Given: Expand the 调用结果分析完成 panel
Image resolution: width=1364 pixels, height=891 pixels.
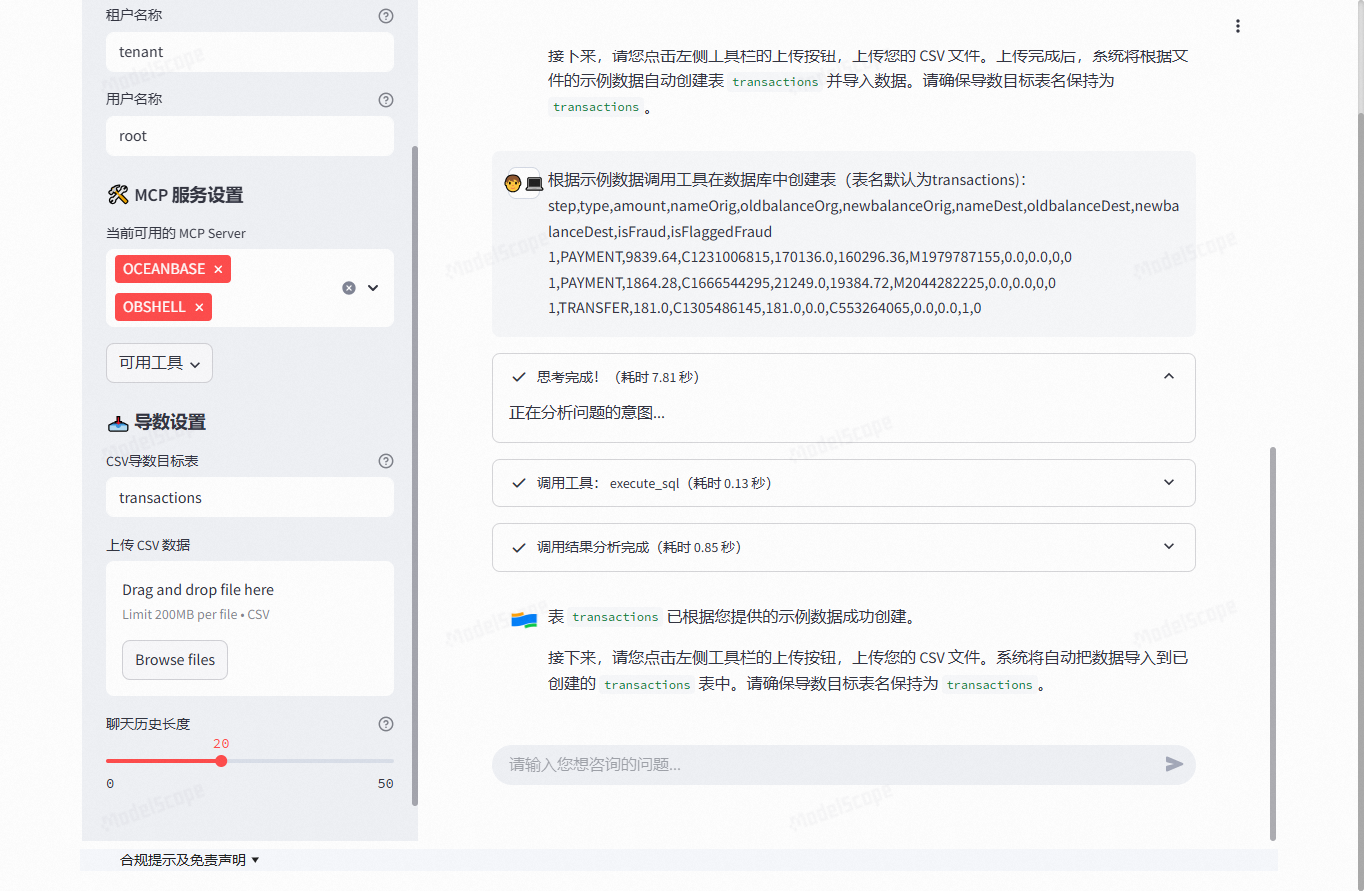Looking at the screenshot, I should pyautogui.click(x=1168, y=547).
